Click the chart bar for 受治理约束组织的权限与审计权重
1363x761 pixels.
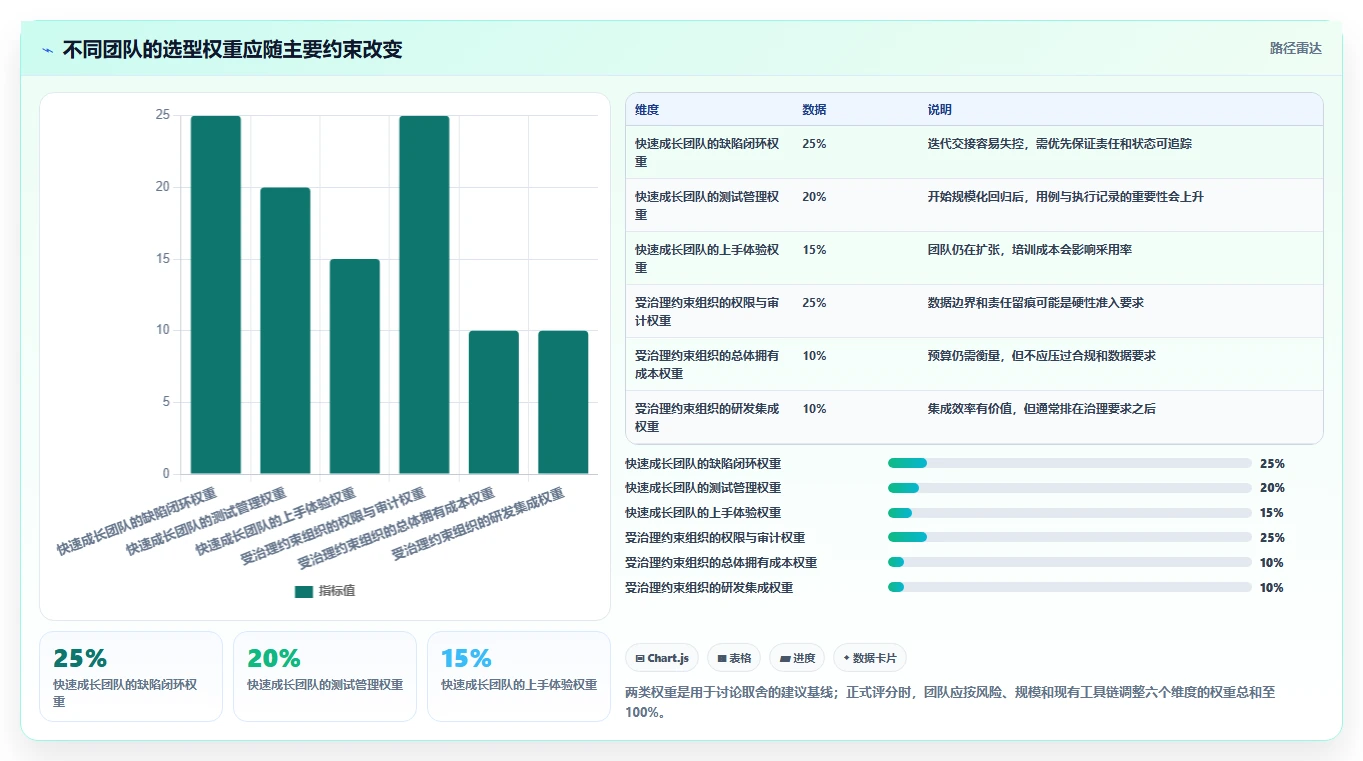pos(424,295)
